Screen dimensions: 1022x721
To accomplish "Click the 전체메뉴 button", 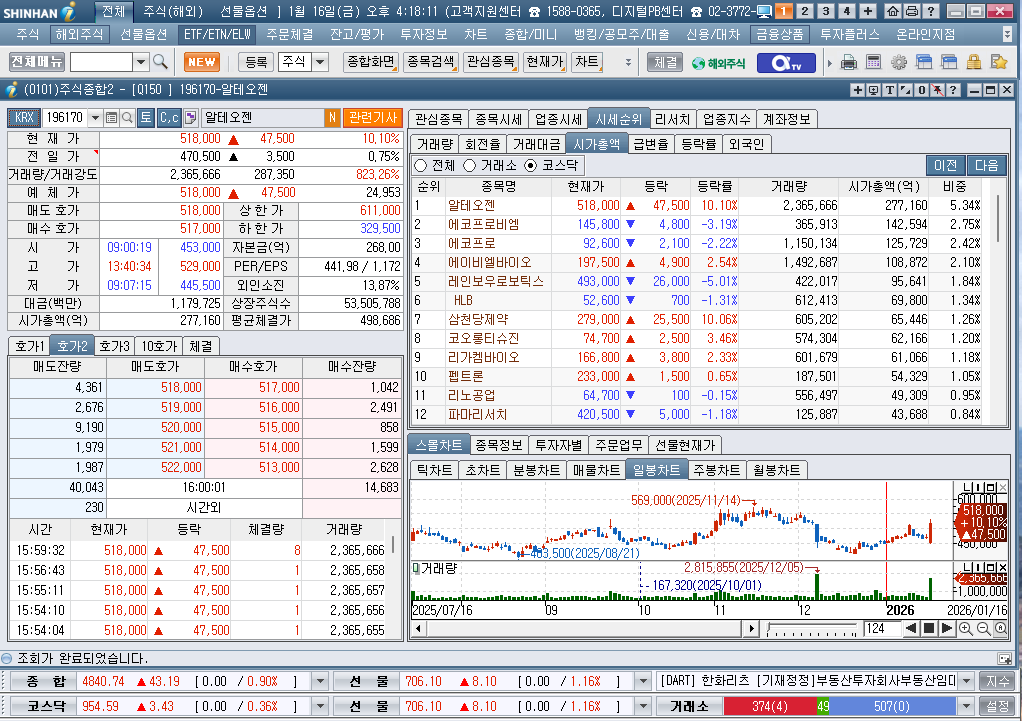I will (x=37, y=62).
